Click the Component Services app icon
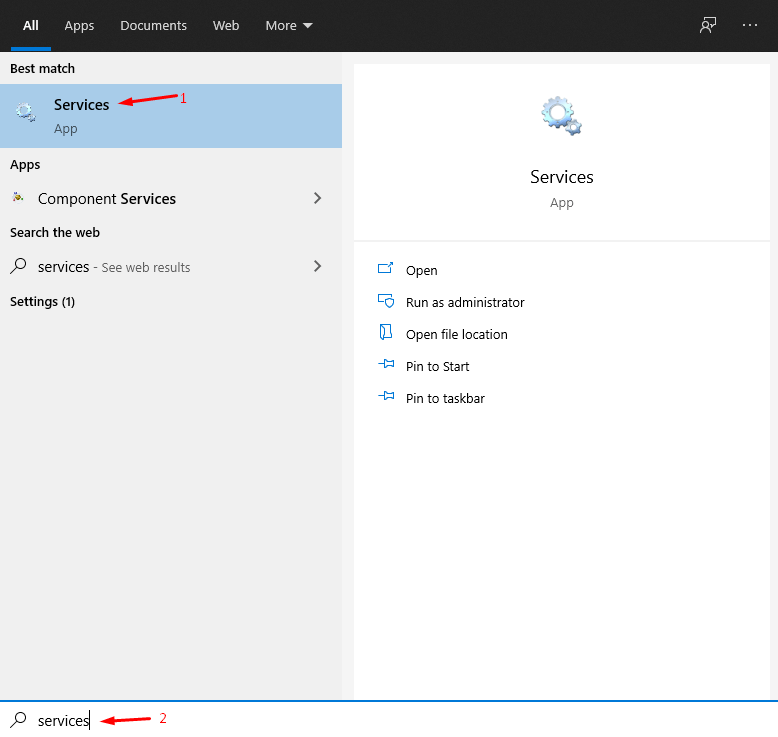 click(x=18, y=198)
